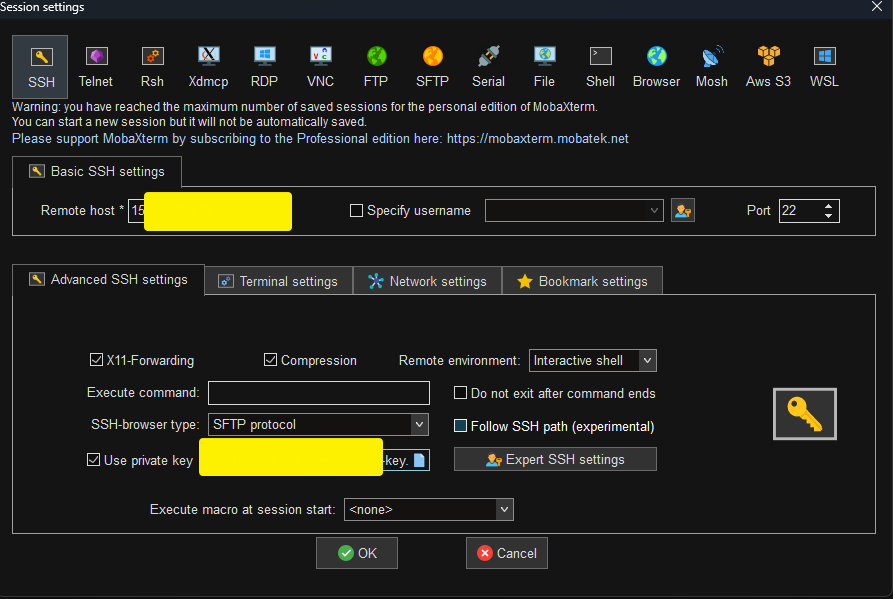This screenshot has width=893, height=599.
Task: Enable Follow SSH path (experimental)
Action: [460, 426]
